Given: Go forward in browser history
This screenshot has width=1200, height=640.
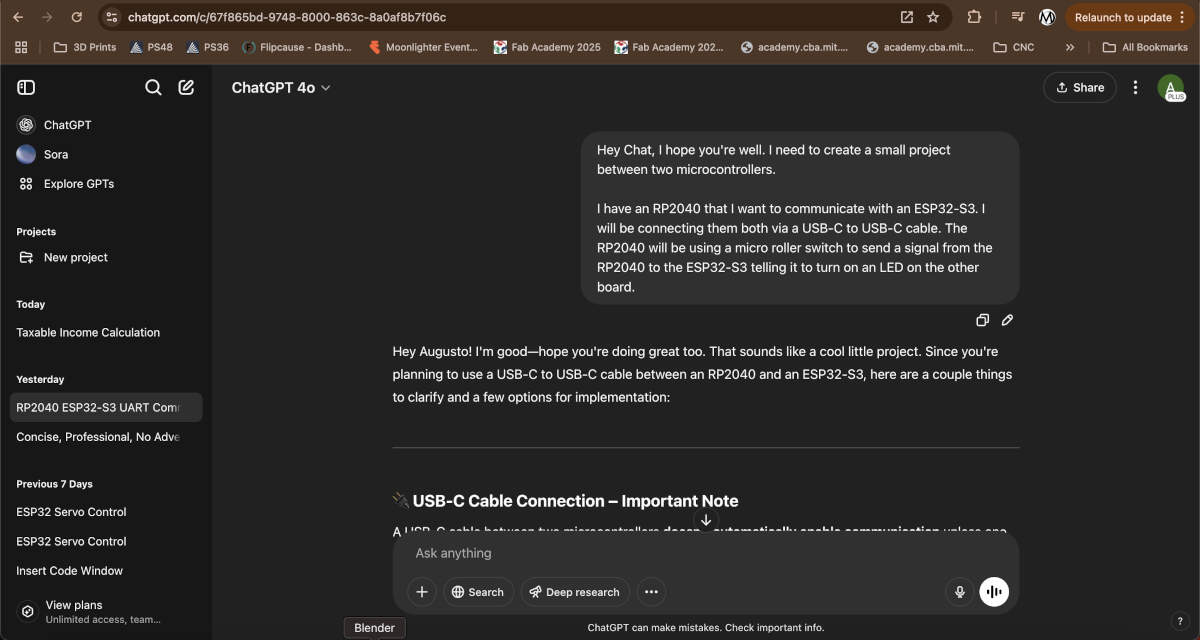Looking at the screenshot, I should point(47,17).
